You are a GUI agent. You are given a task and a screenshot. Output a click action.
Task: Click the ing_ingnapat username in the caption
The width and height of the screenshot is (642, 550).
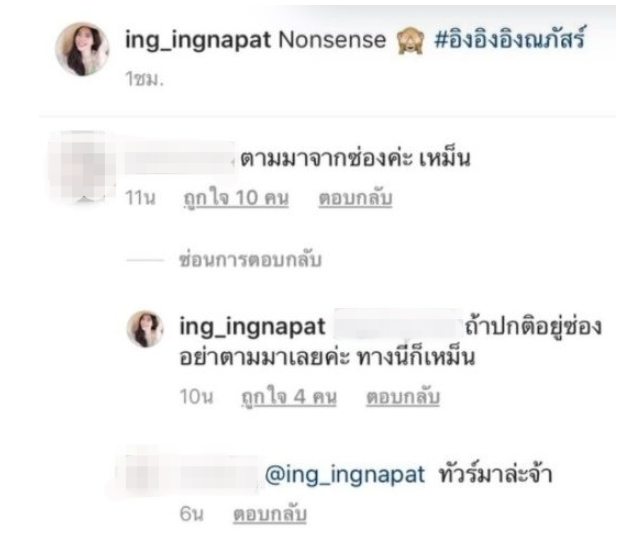point(198,41)
